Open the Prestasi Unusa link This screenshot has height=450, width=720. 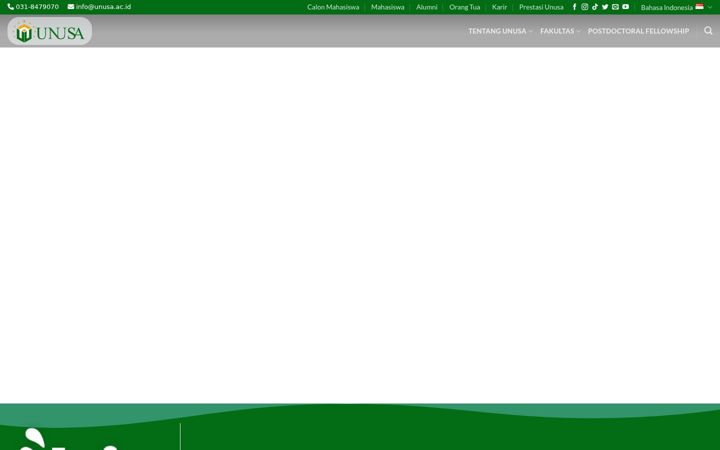(541, 7)
